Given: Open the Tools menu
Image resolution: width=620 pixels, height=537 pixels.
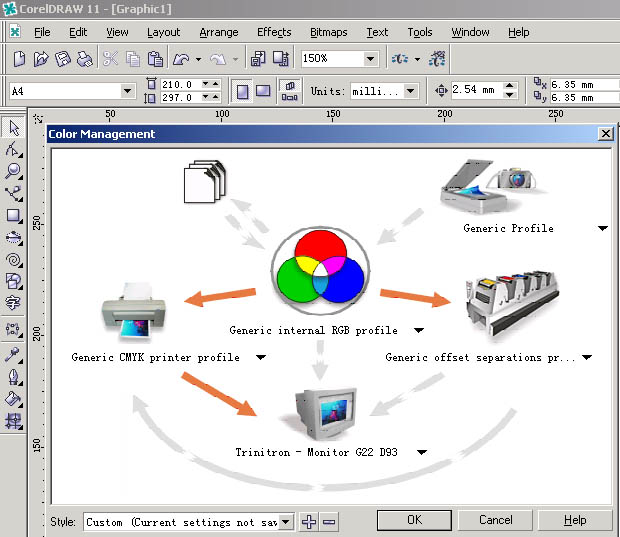Looking at the screenshot, I should (420, 32).
